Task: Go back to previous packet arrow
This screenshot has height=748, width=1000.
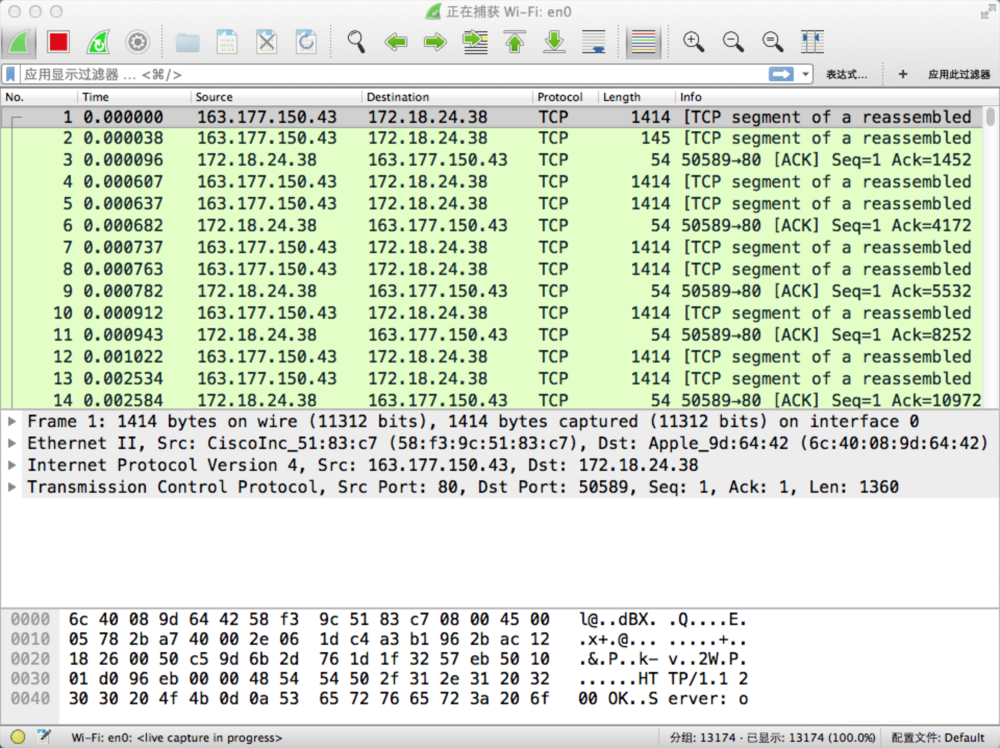Action: tap(395, 42)
